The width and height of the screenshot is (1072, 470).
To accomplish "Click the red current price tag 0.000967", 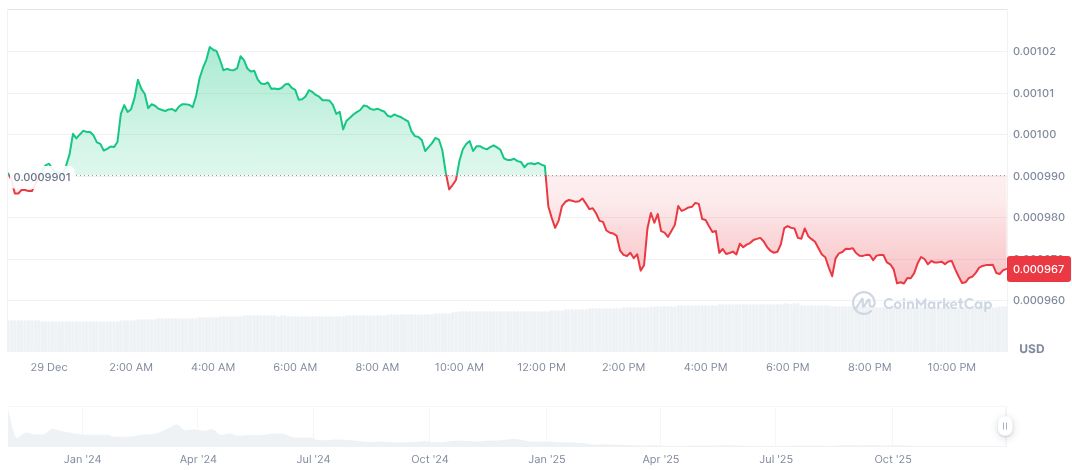I will (1037, 268).
